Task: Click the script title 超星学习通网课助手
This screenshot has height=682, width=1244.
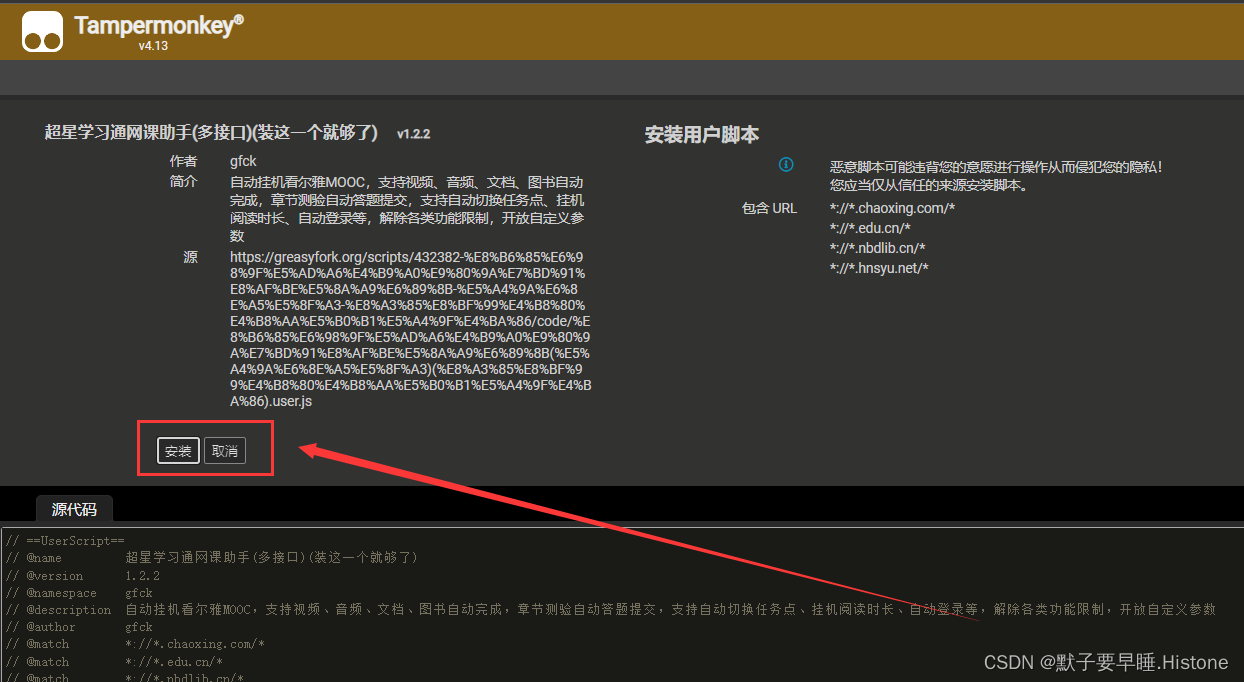Action: click(211, 132)
